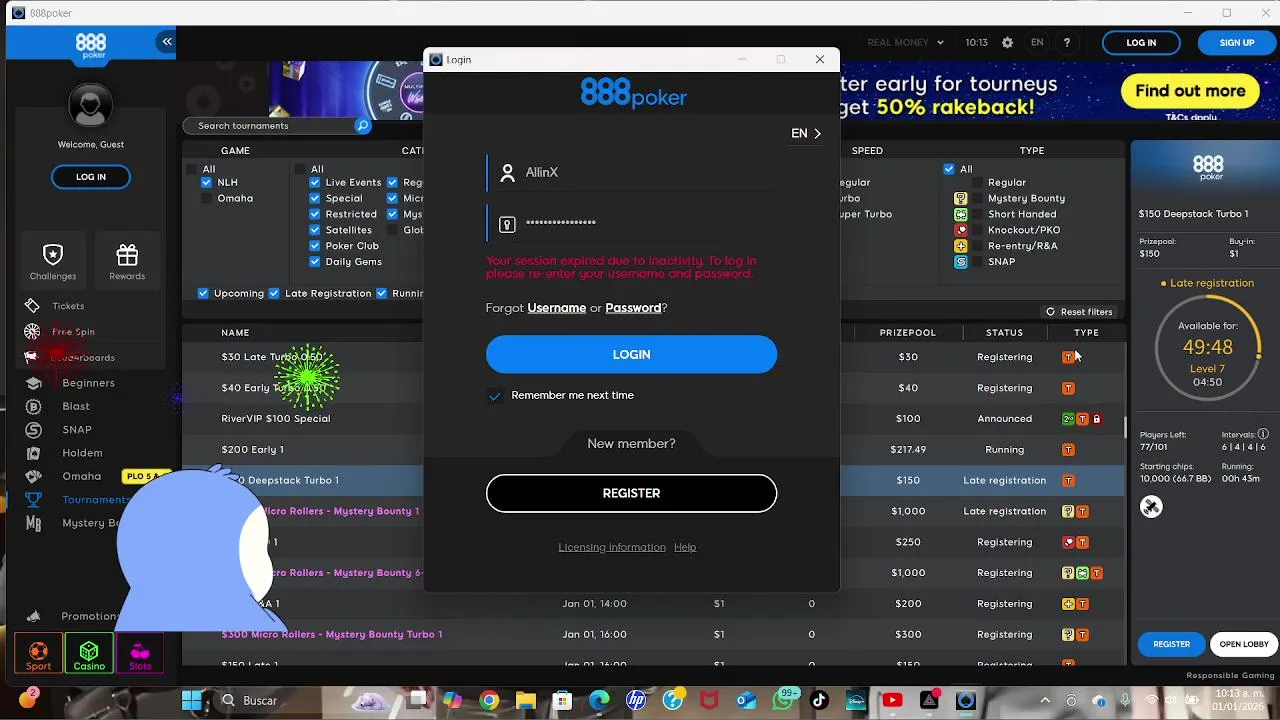Toggle Omaha game checkbox
This screenshot has height=720, width=1280.
click(207, 199)
